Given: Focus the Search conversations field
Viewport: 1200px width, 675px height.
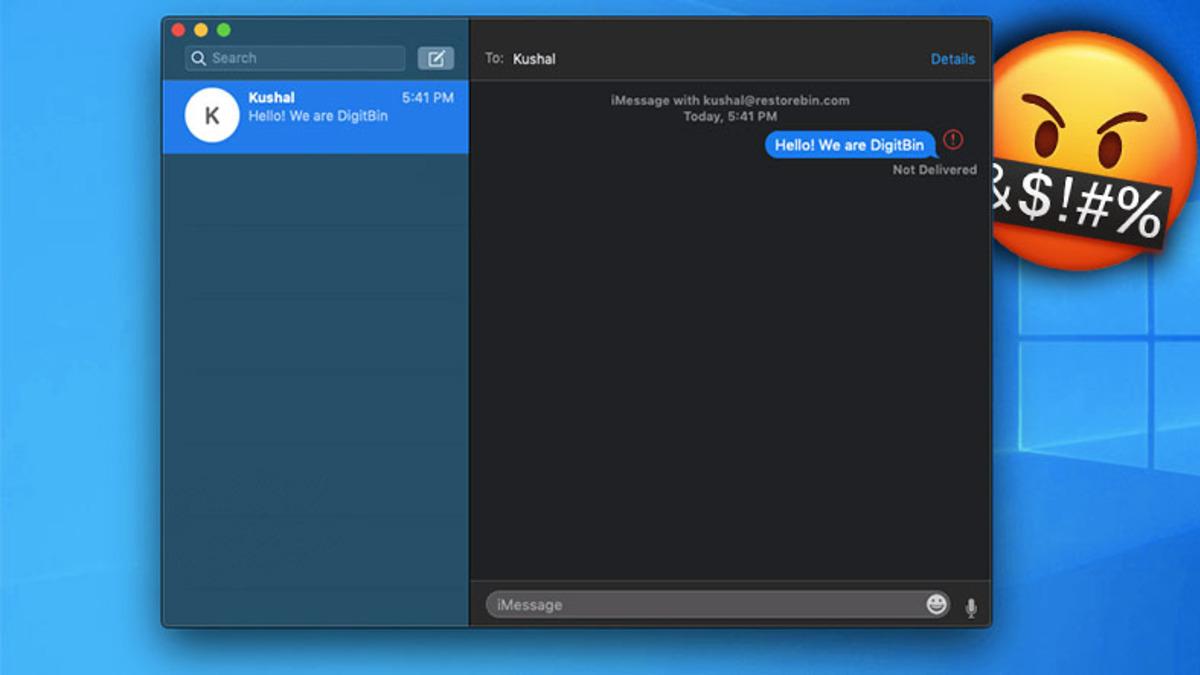Looking at the screenshot, I should (300, 58).
